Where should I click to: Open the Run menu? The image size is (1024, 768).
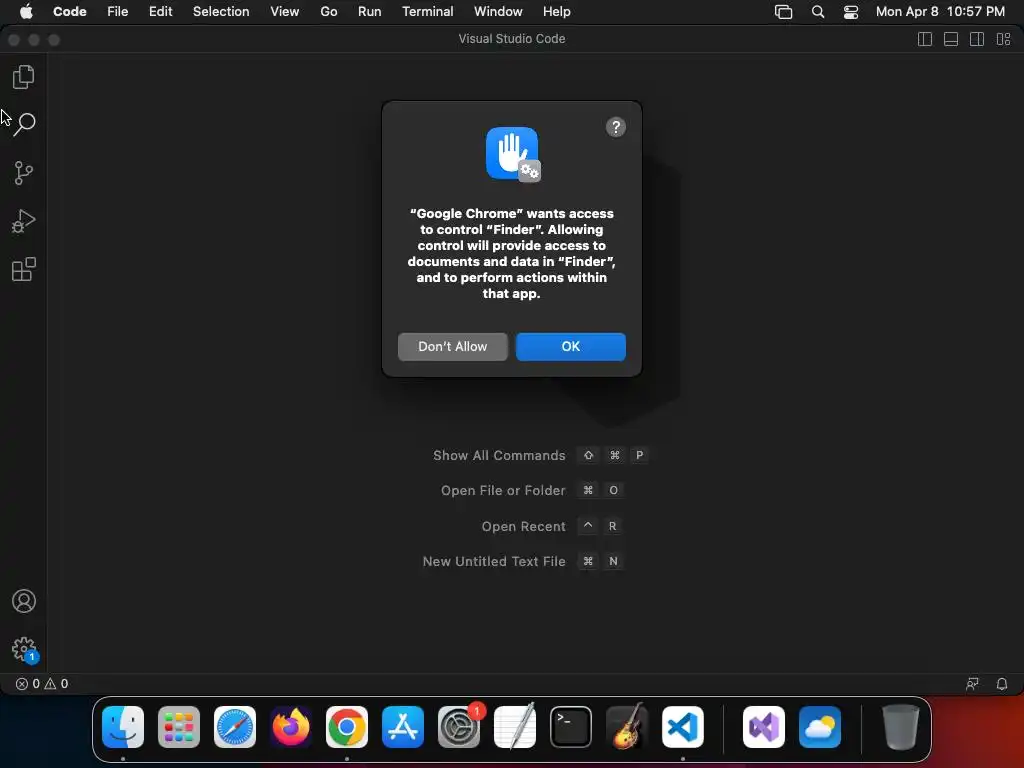click(x=370, y=12)
